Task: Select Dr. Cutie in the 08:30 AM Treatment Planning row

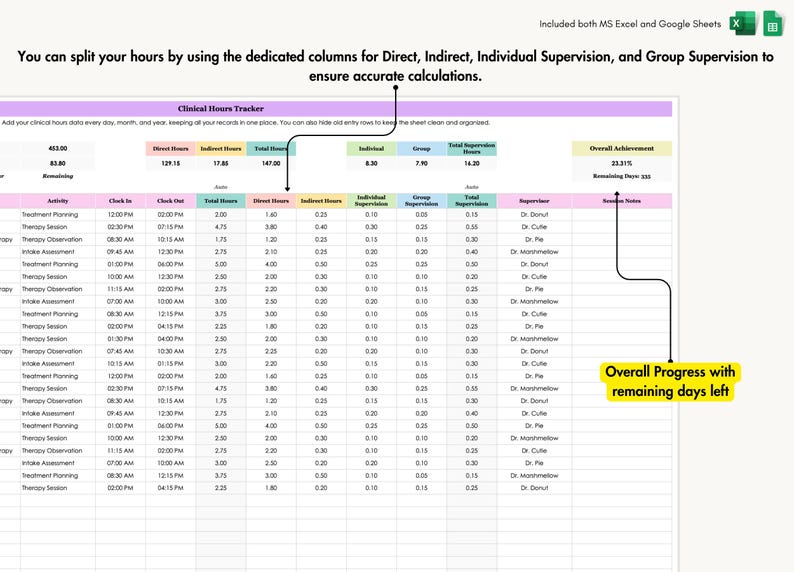Action: pyautogui.click(x=534, y=314)
